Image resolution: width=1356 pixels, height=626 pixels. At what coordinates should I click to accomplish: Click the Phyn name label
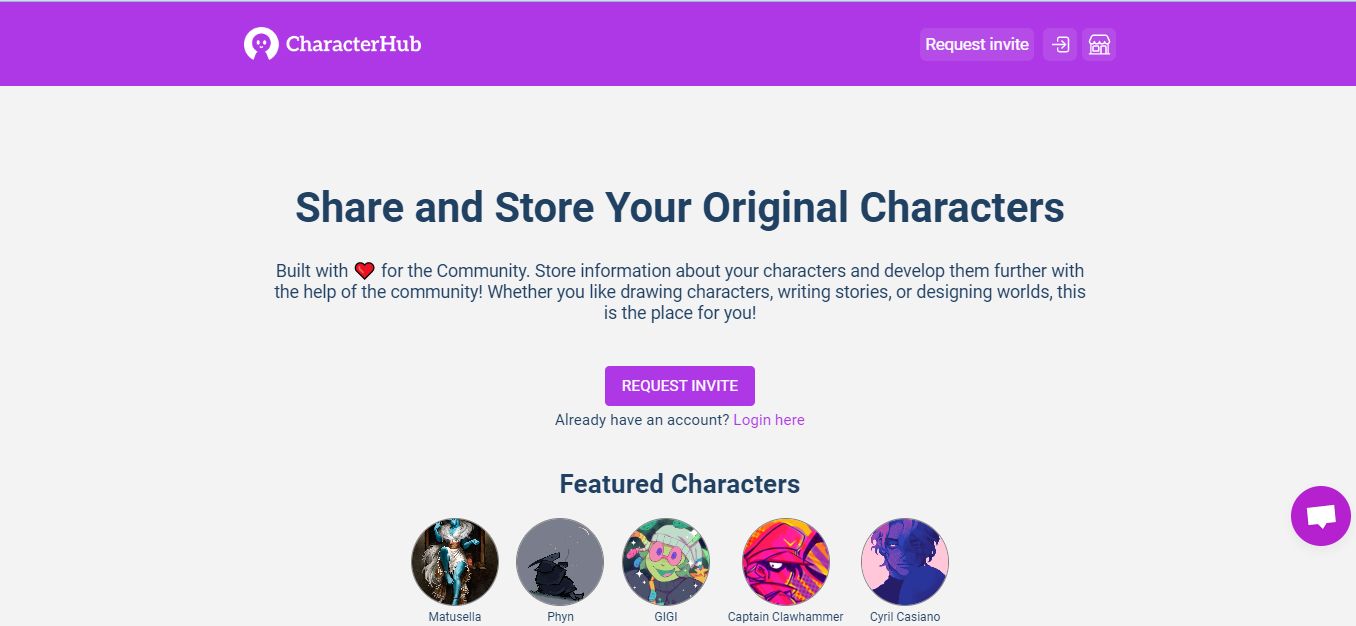pyautogui.click(x=560, y=616)
